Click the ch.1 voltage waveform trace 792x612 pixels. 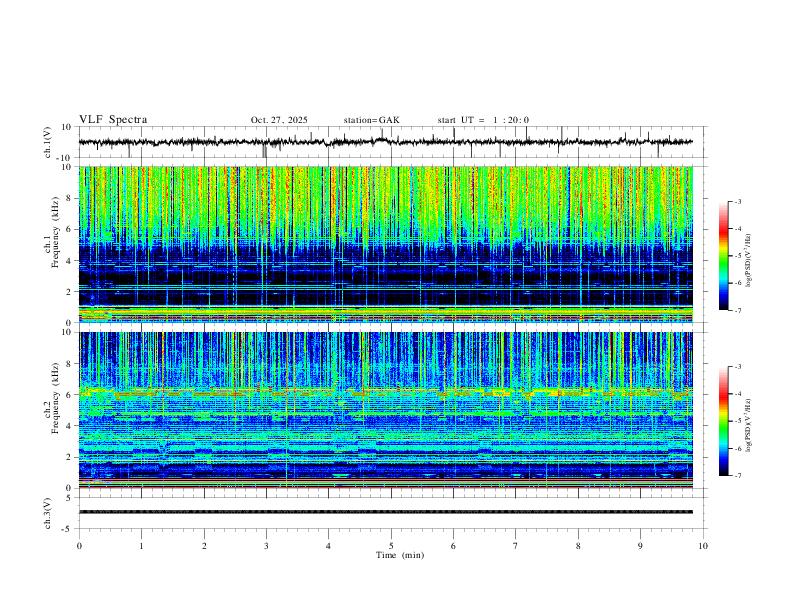(x=386, y=142)
